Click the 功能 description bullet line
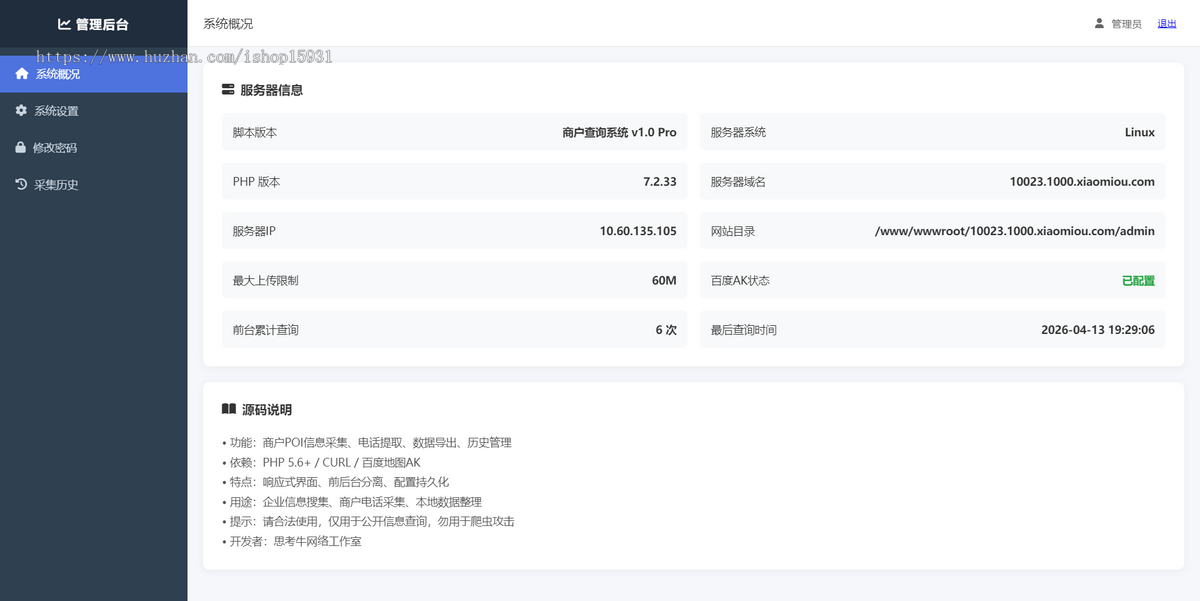The height and width of the screenshot is (601, 1200). (366, 442)
